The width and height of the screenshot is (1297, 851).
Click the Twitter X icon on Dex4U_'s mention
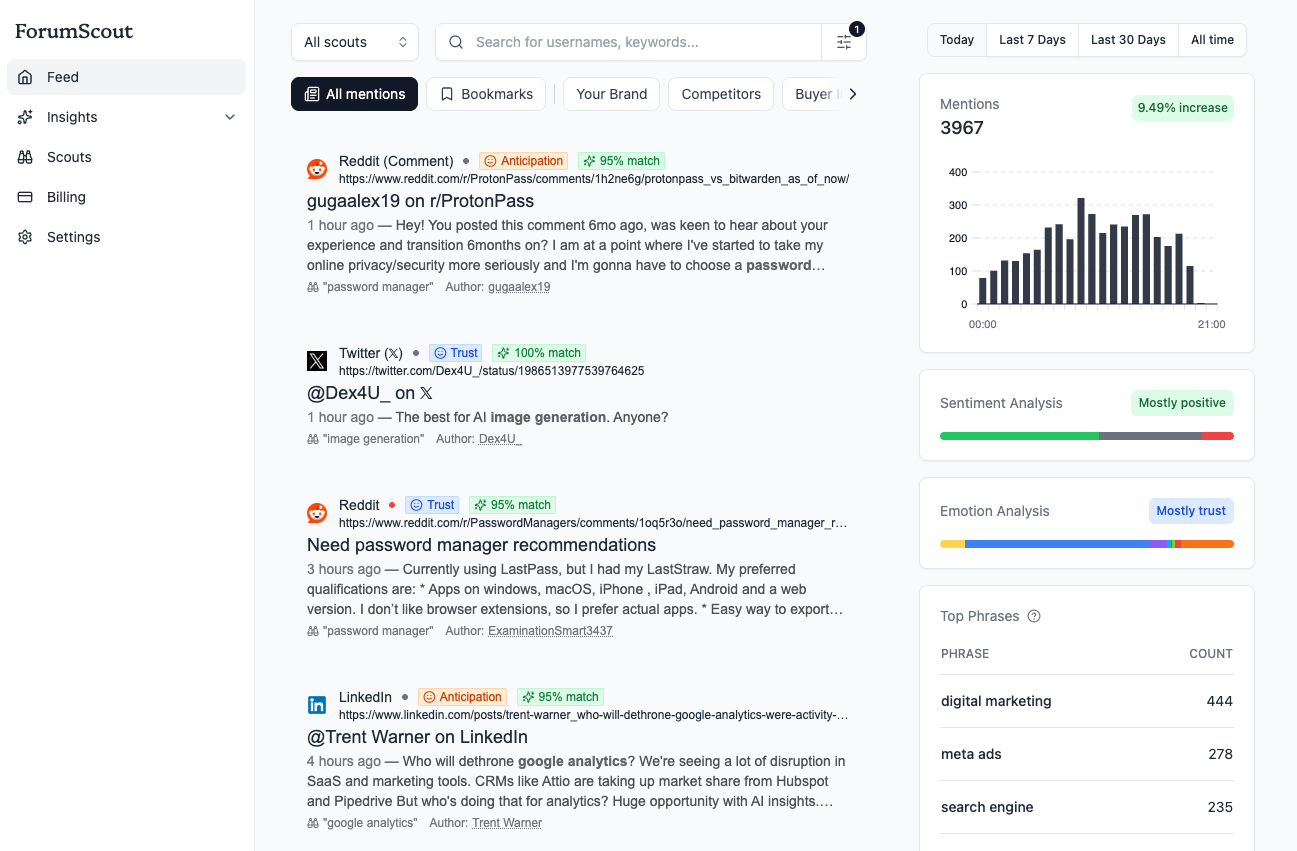(x=317, y=361)
